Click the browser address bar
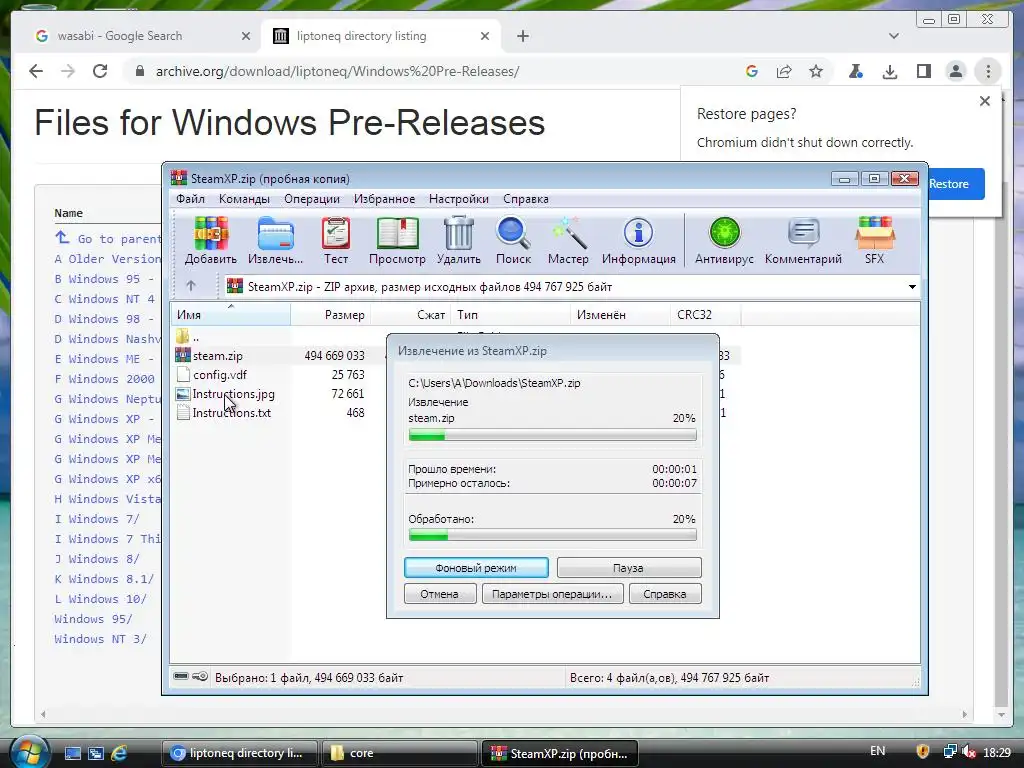This screenshot has width=1024, height=768. [431, 71]
